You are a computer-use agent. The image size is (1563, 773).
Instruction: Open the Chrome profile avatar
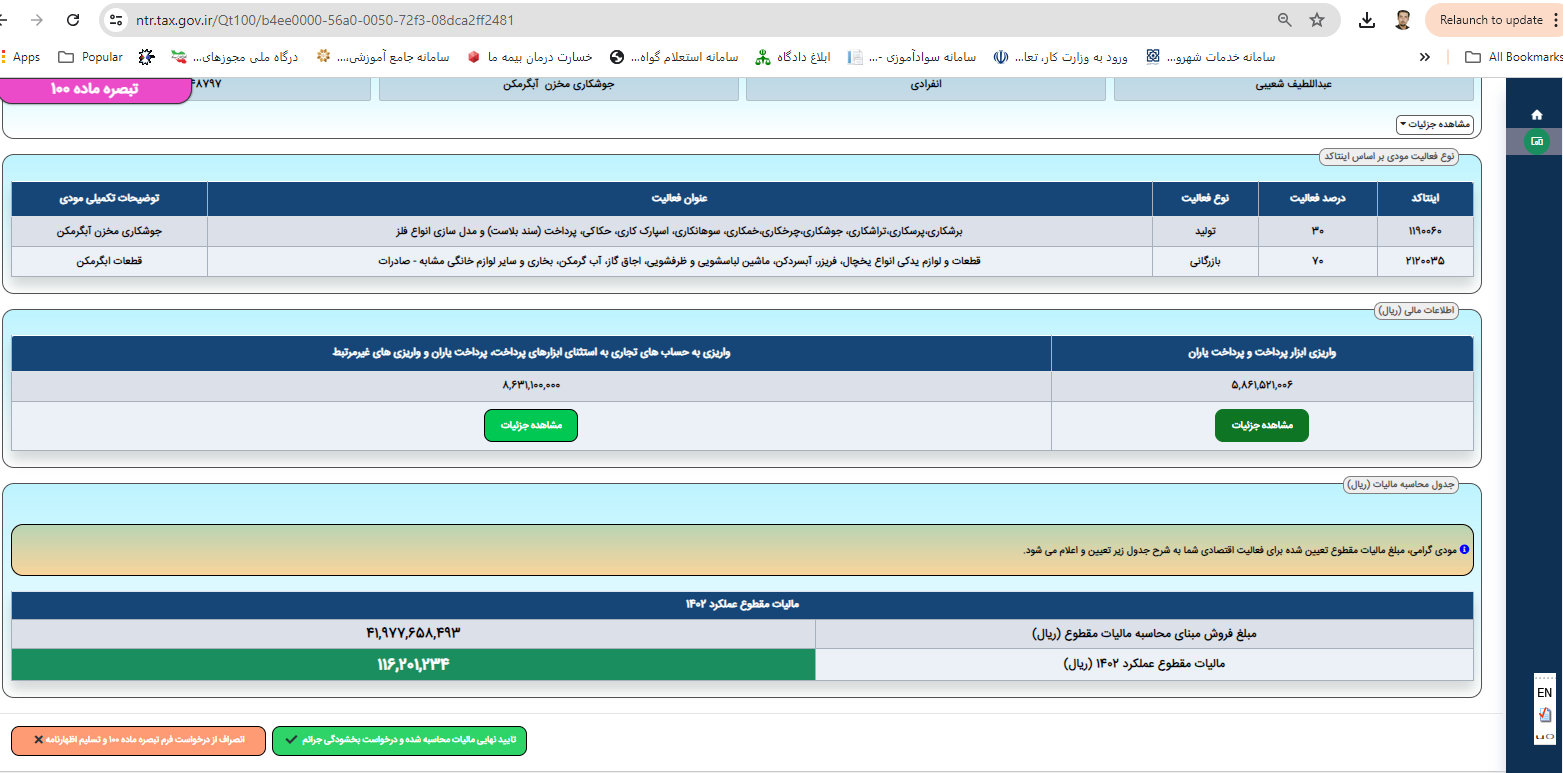tap(1403, 20)
